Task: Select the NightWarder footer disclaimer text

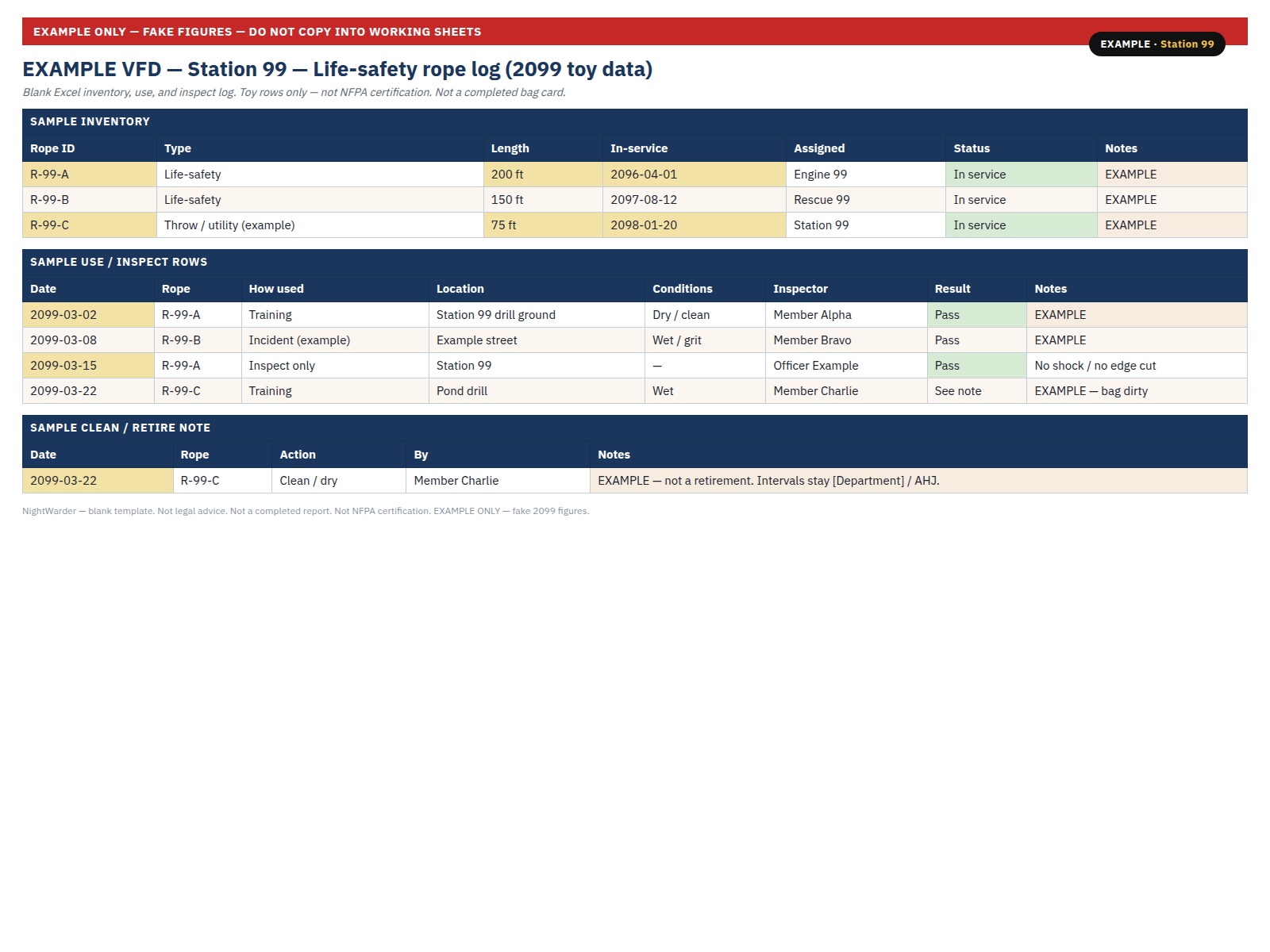Action: click(x=306, y=511)
